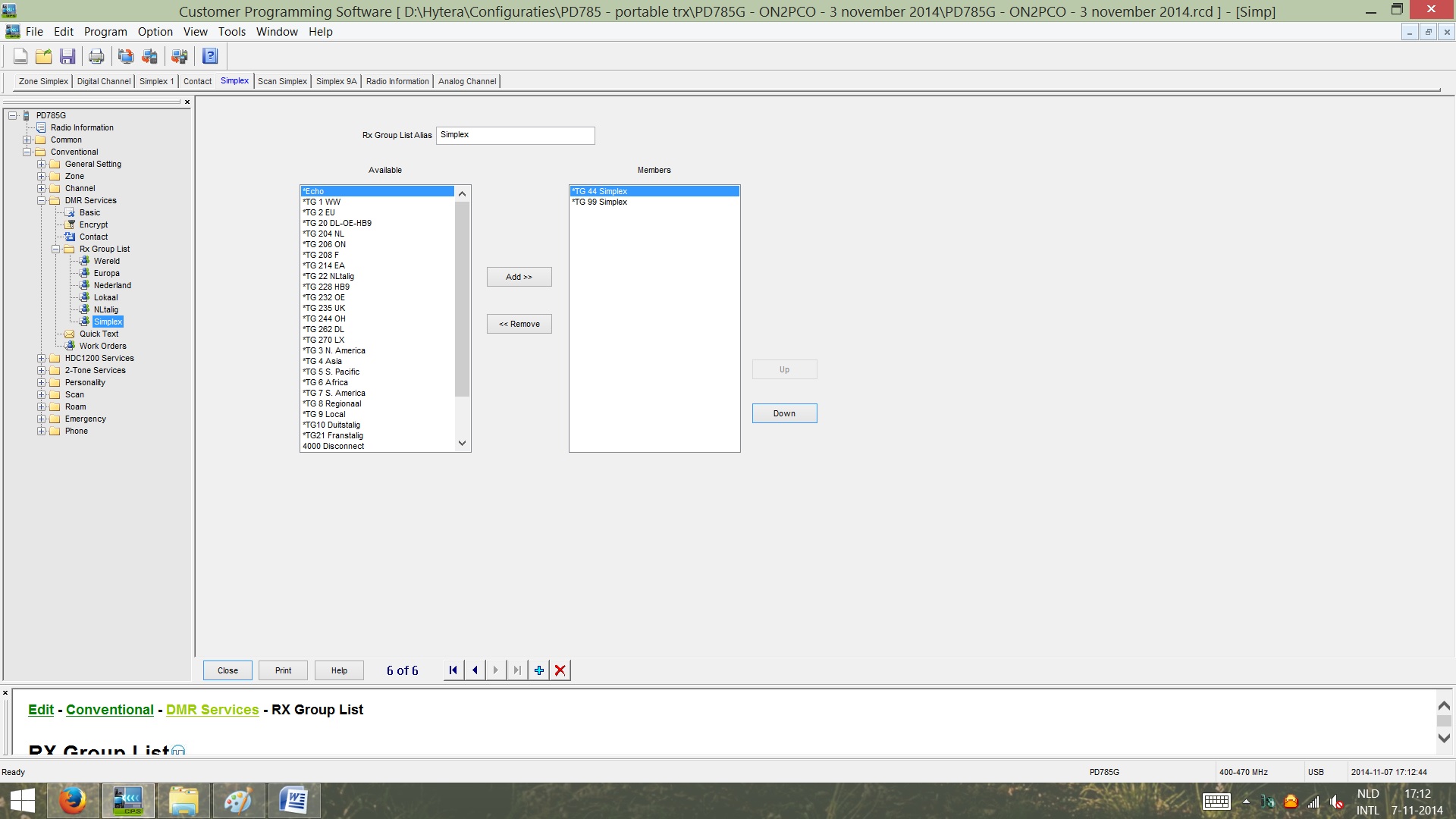The image size is (1456, 819).
Task: Click the Add >> button
Action: point(519,277)
